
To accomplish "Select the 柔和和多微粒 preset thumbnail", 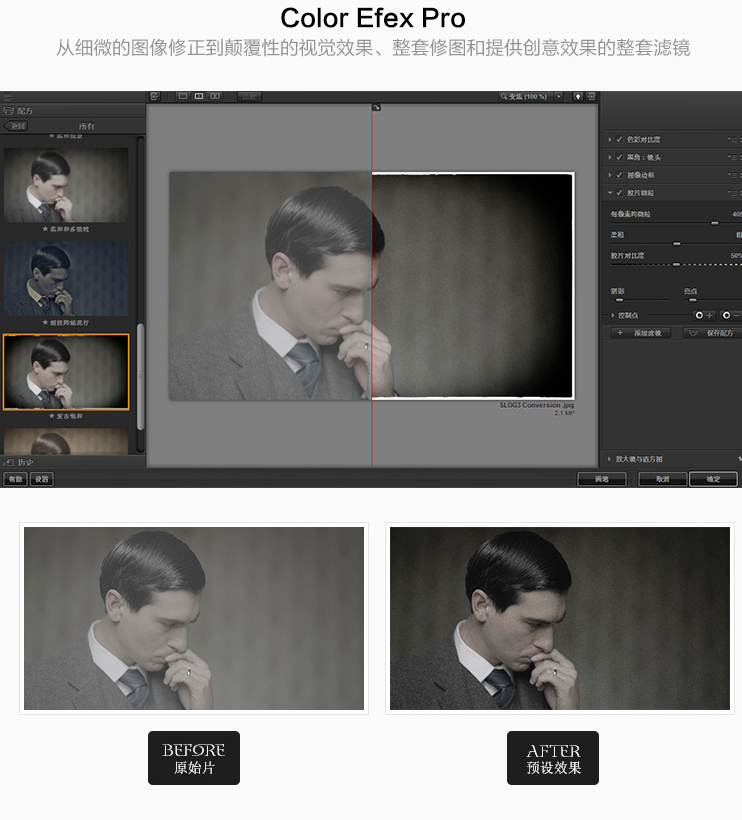I will coord(66,185).
